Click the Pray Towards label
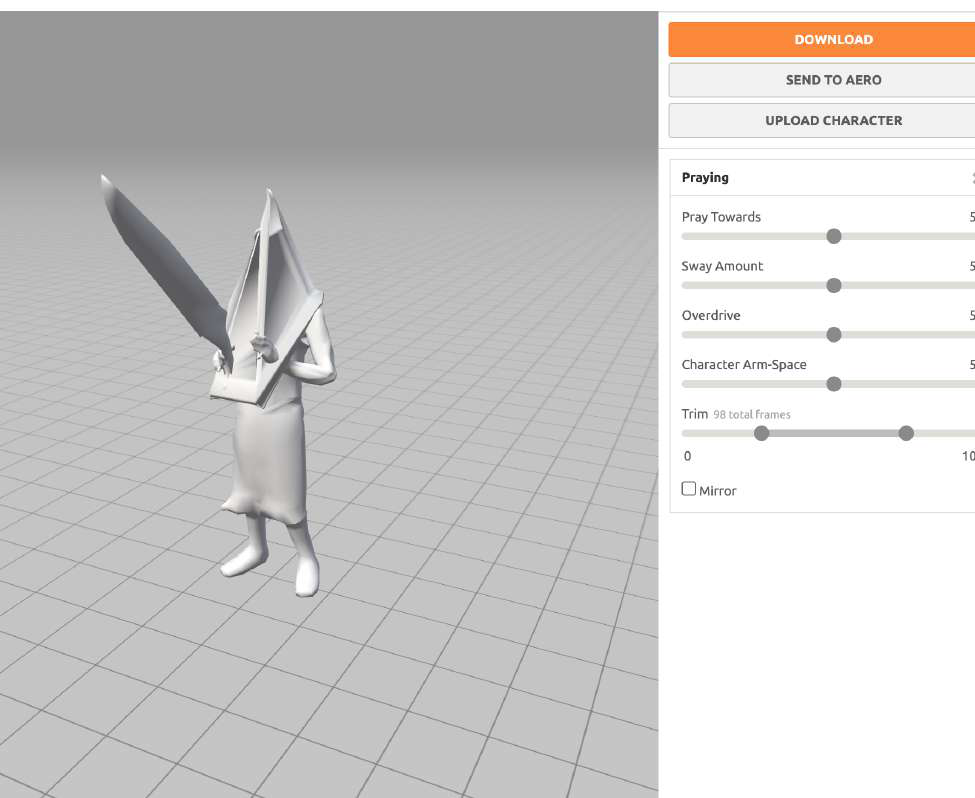 pos(721,217)
